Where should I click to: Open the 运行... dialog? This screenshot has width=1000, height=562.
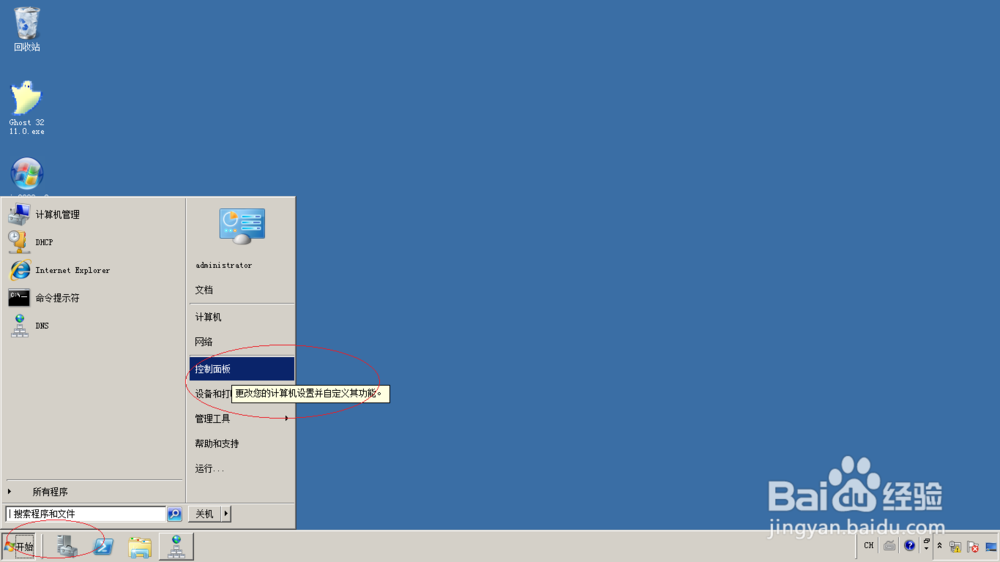coord(241,468)
